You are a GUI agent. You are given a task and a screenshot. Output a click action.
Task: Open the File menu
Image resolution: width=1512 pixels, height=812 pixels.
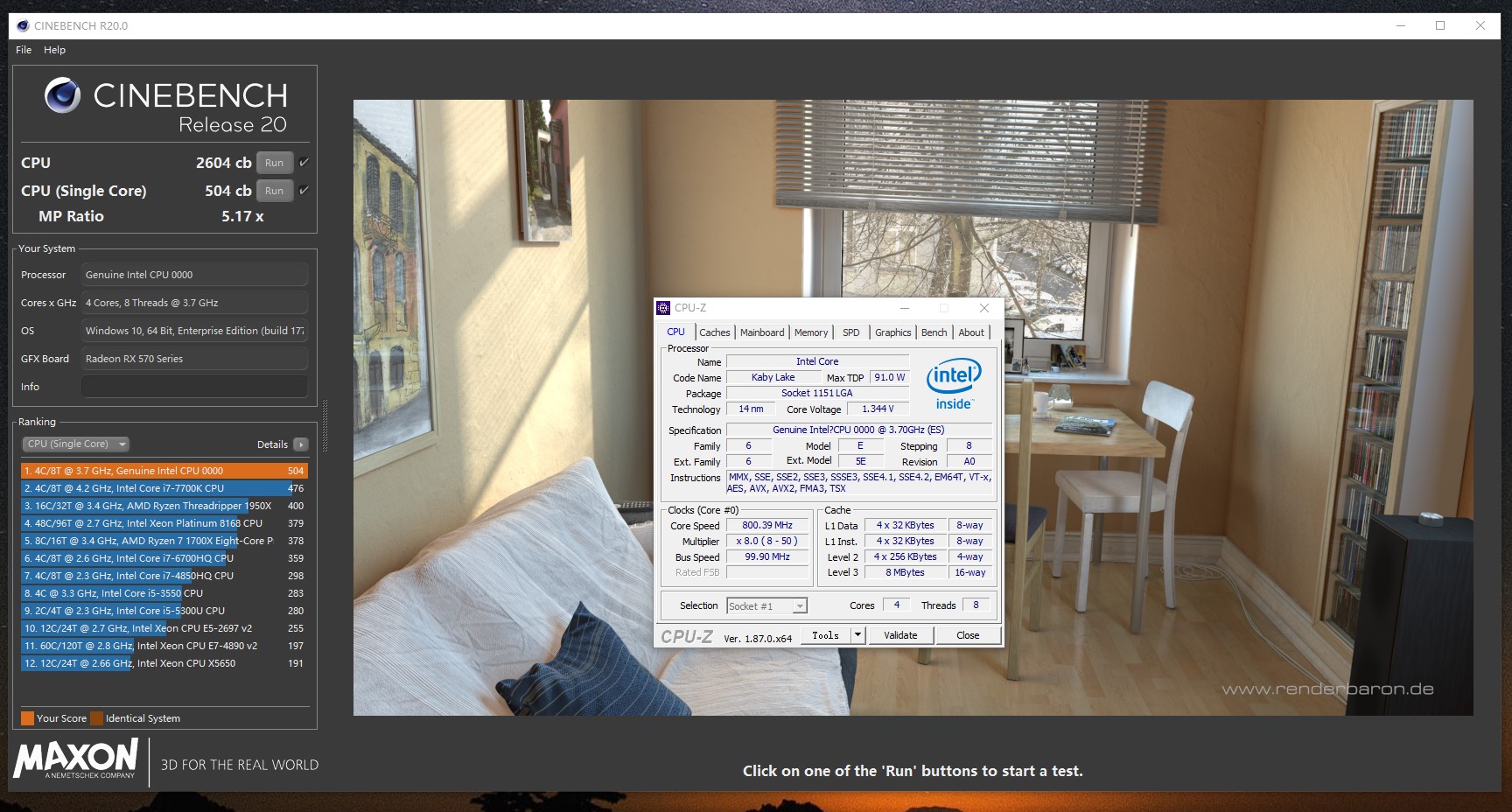pyautogui.click(x=24, y=50)
